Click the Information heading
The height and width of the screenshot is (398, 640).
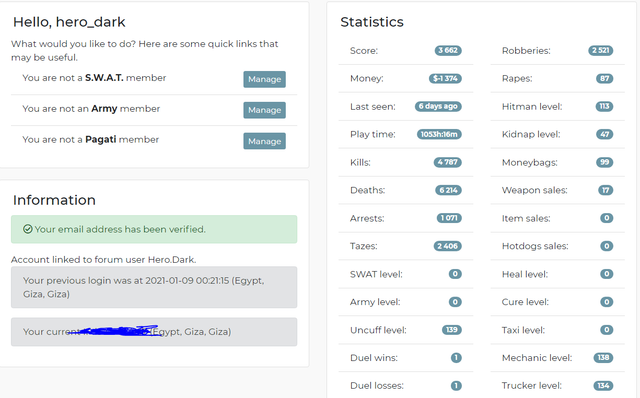(54, 200)
